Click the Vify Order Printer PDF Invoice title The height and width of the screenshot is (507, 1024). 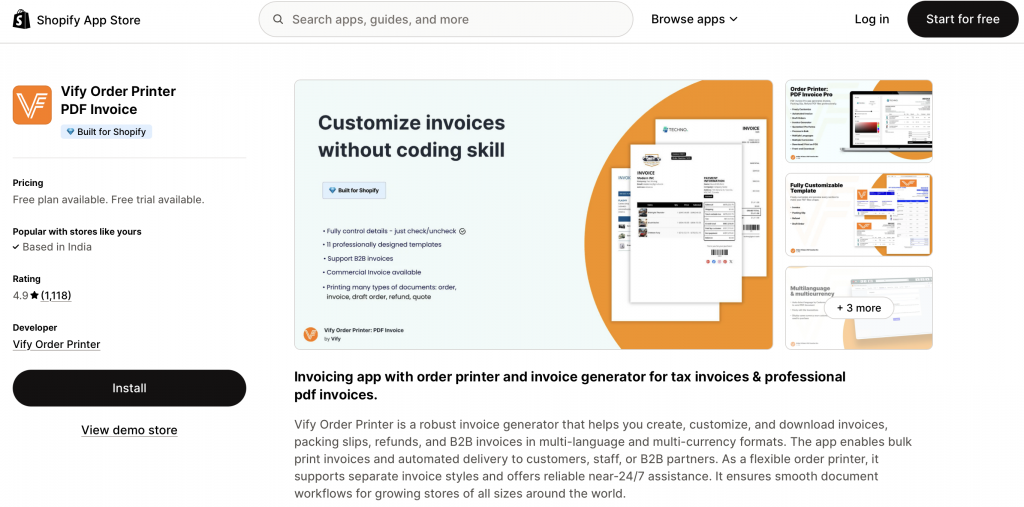point(118,100)
